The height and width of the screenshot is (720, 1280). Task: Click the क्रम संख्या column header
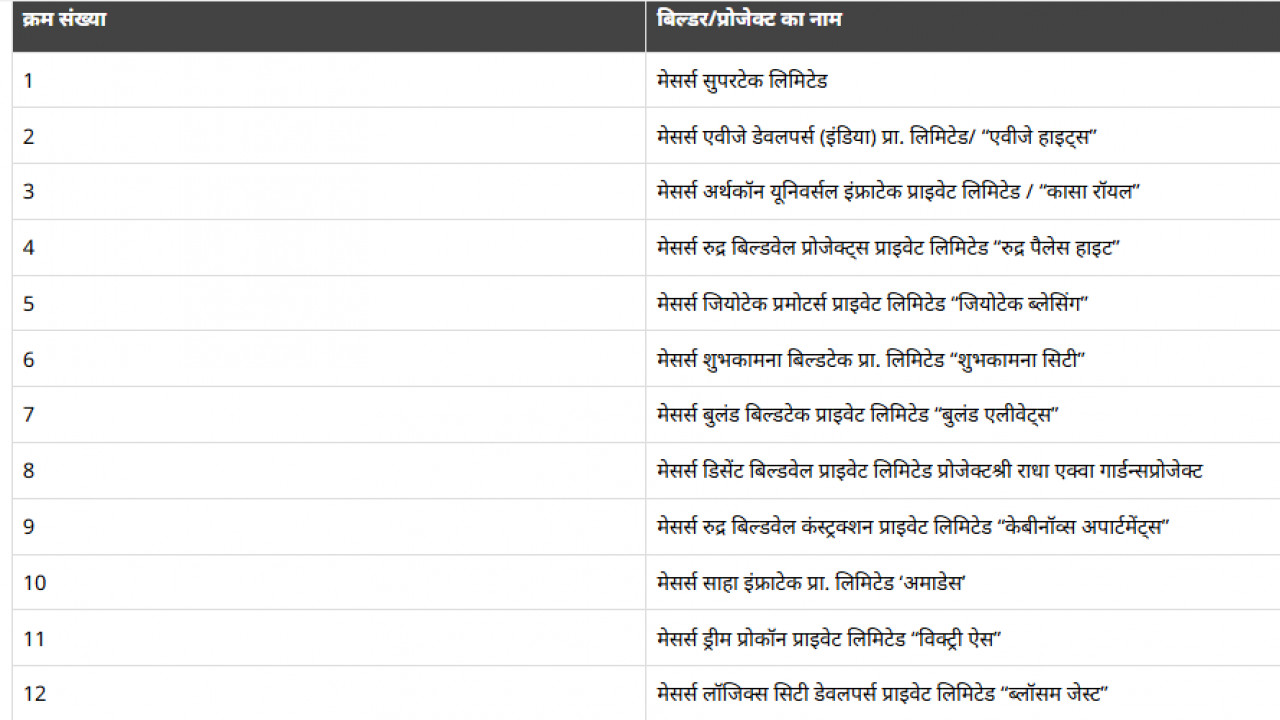tap(328, 26)
